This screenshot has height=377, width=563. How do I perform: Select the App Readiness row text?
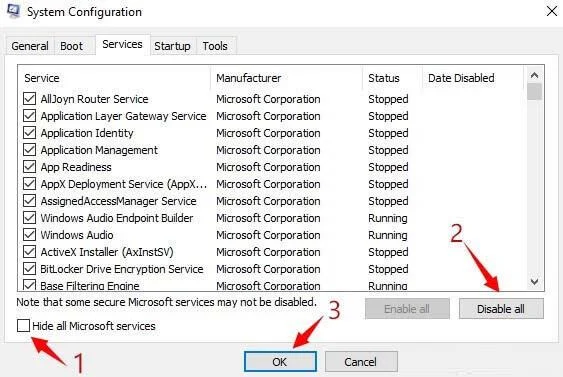pyautogui.click(x=76, y=167)
